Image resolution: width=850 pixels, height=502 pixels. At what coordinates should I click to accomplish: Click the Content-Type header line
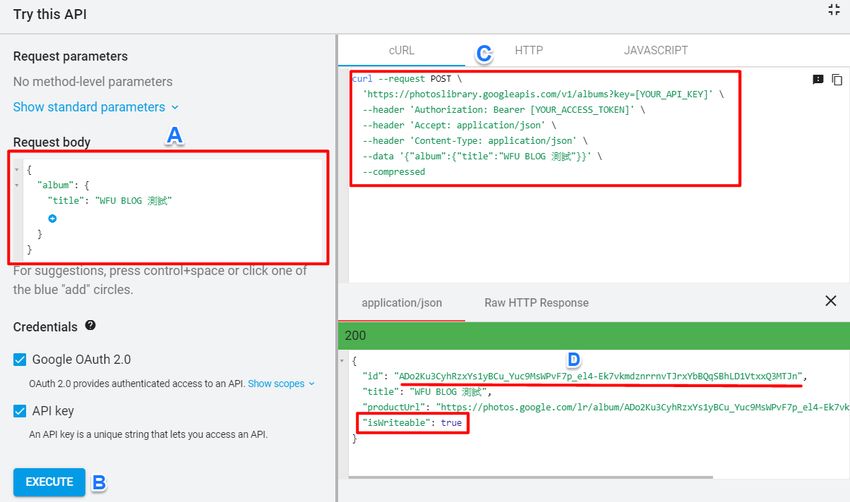[x=475, y=141]
